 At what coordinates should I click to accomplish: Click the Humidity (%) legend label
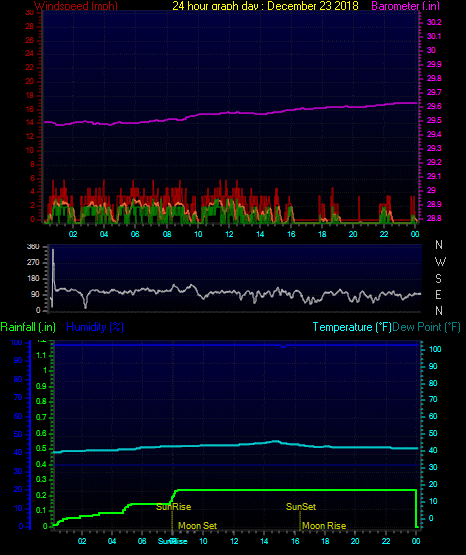95,327
